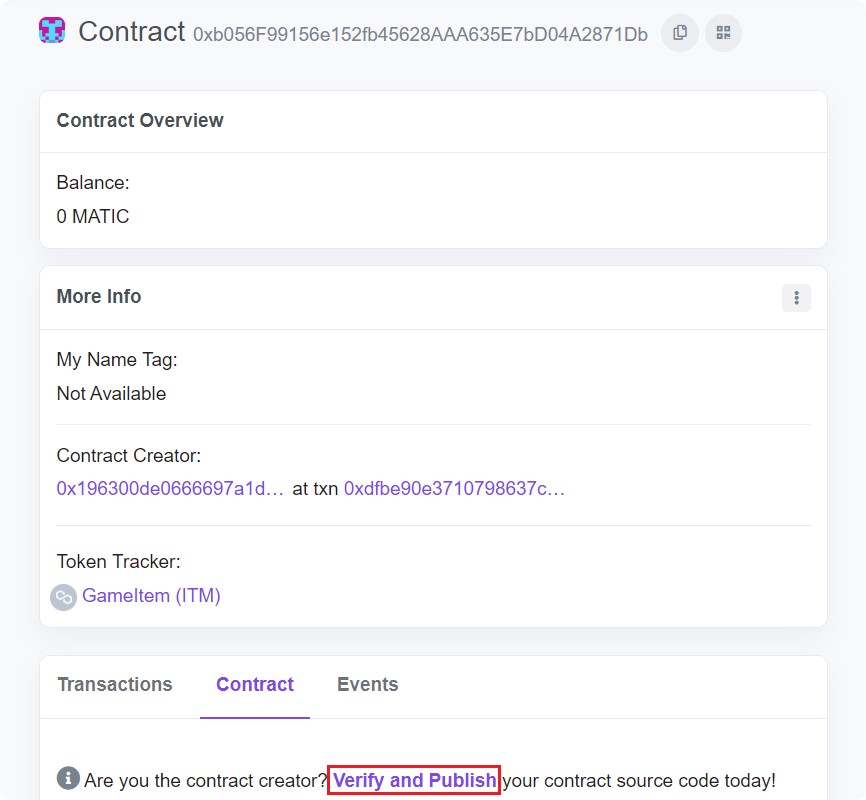
Task: Open creation transaction 0xdfbe90e3710798637c…
Action: pos(455,489)
